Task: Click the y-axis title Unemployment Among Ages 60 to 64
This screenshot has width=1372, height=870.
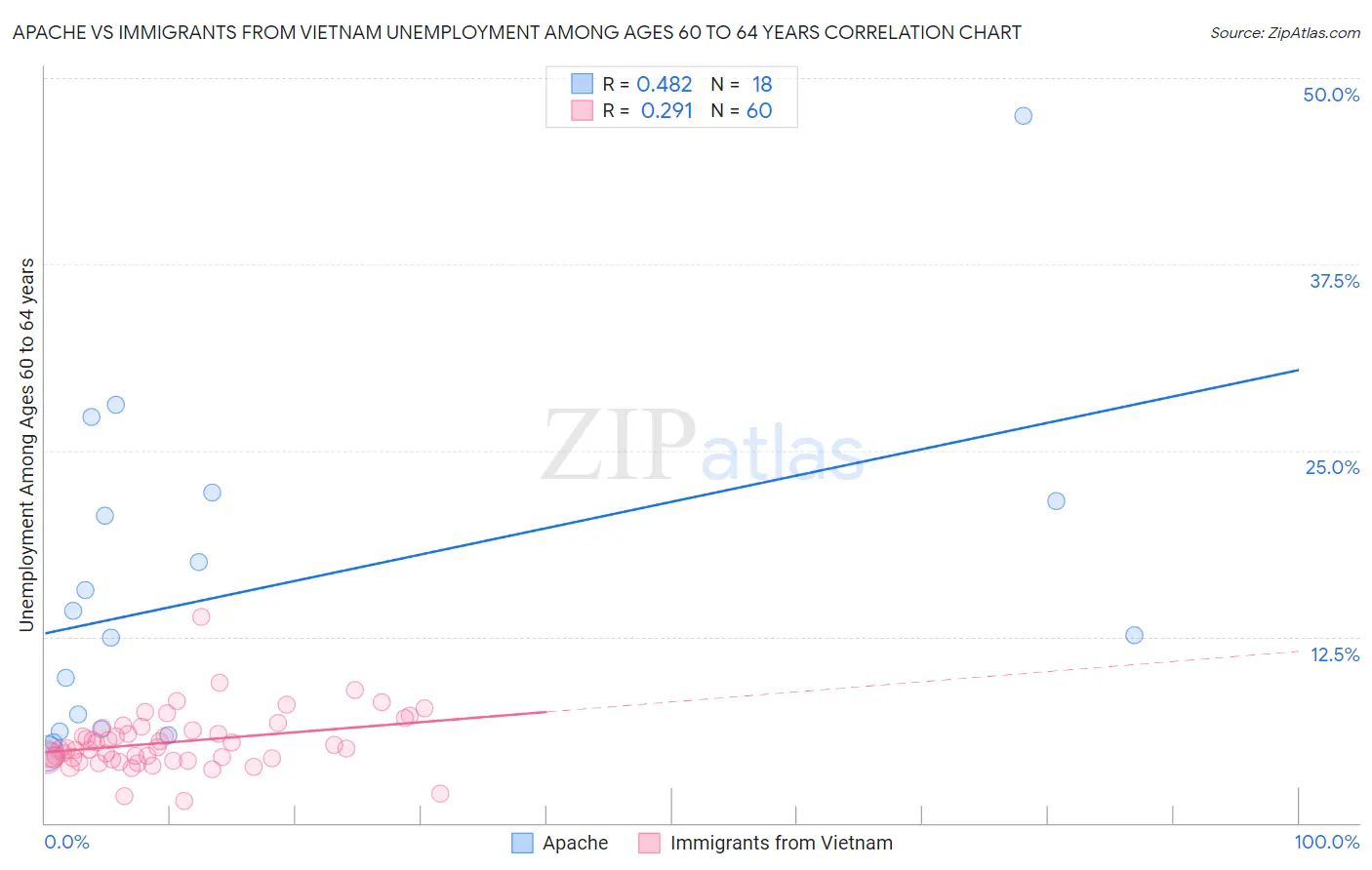Action: tap(26, 445)
